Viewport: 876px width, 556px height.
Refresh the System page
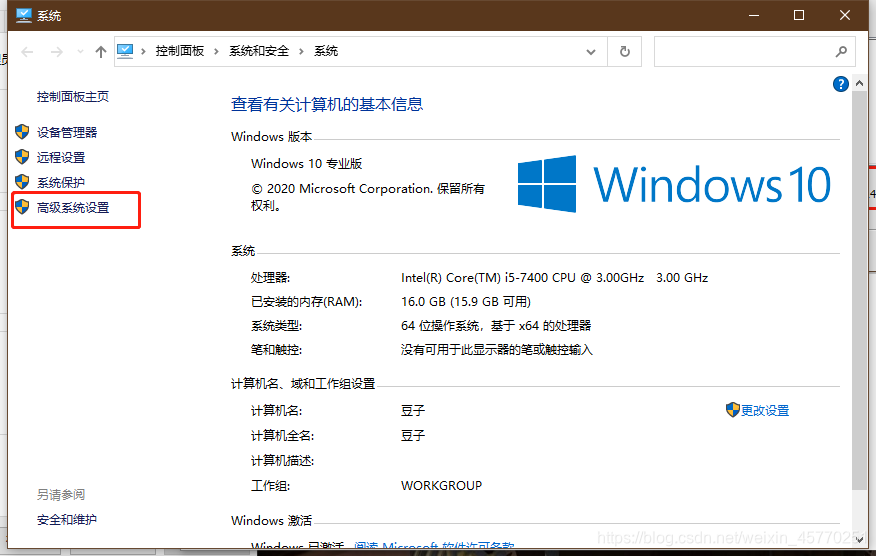click(x=625, y=52)
